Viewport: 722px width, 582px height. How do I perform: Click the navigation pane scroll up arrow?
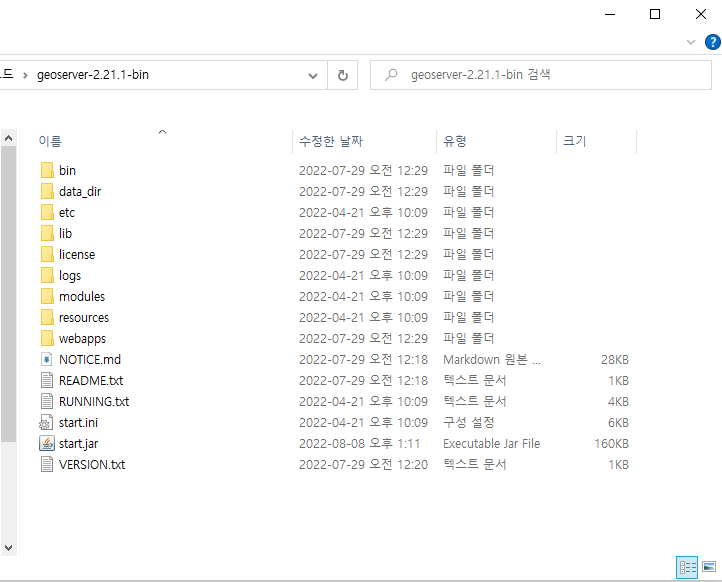[x=8, y=138]
